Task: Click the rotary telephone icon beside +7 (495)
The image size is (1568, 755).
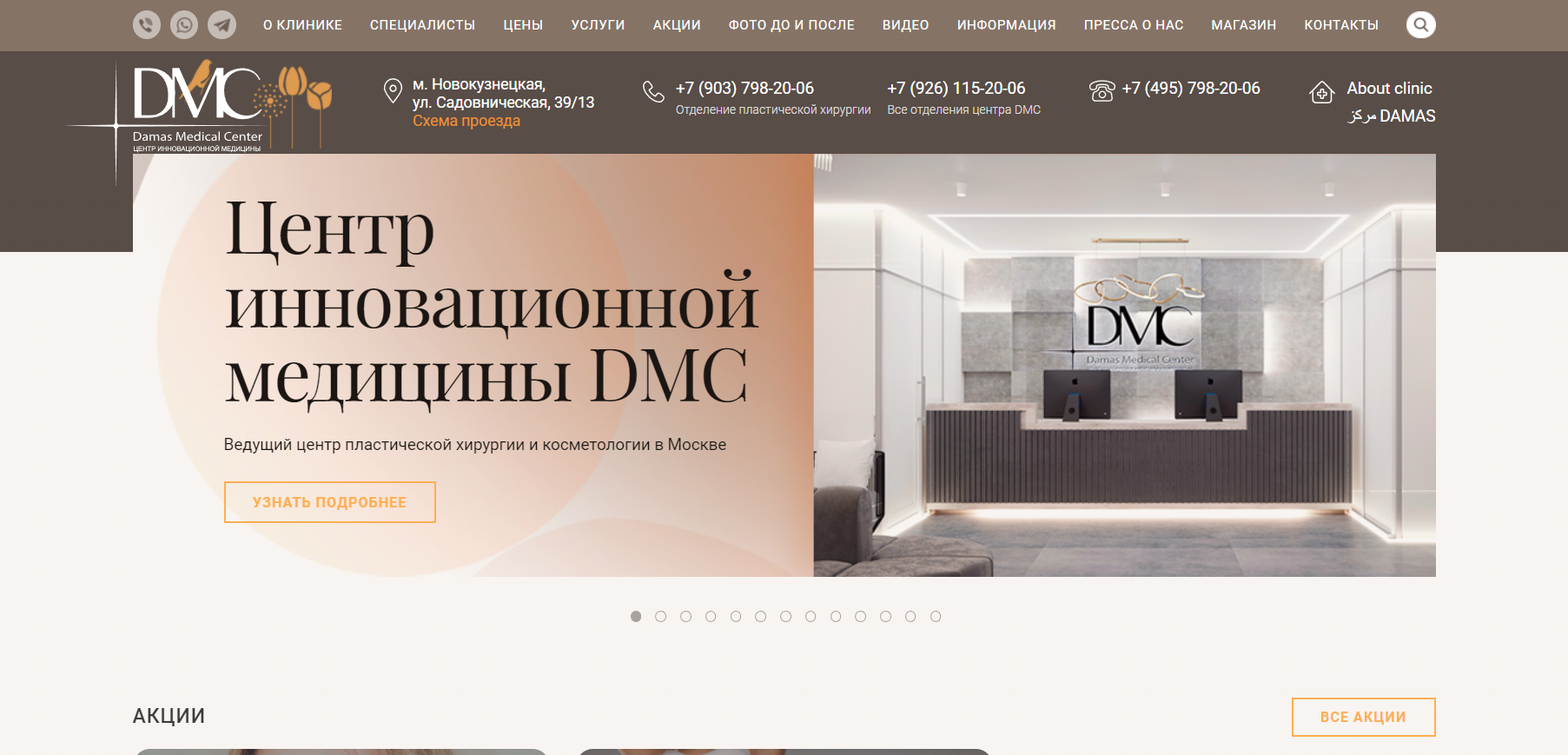Action: [1102, 90]
